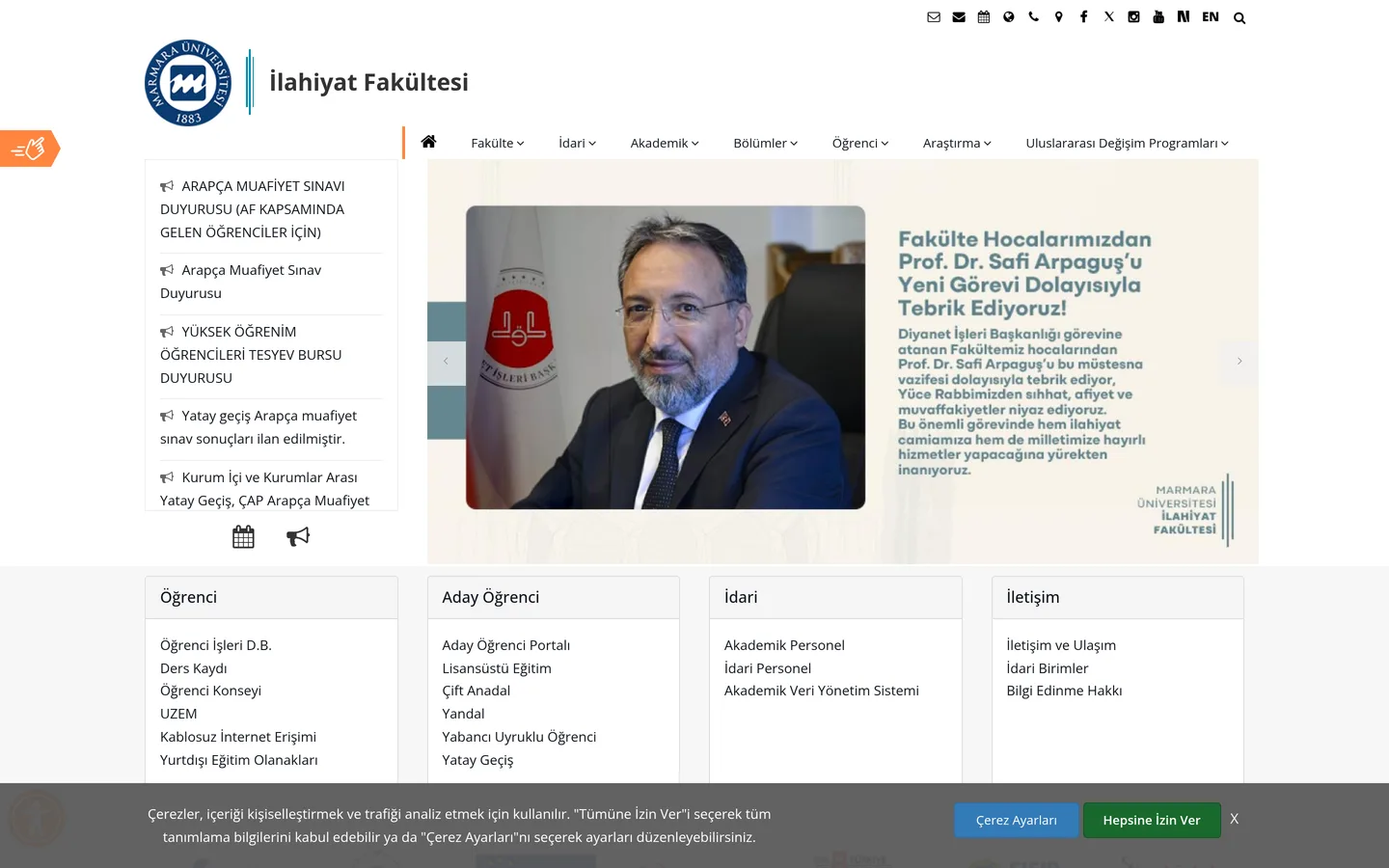Open Yatay geçiş Arapça muafiyet sonuçları announcement
The width and height of the screenshot is (1389, 868).
[259, 427]
